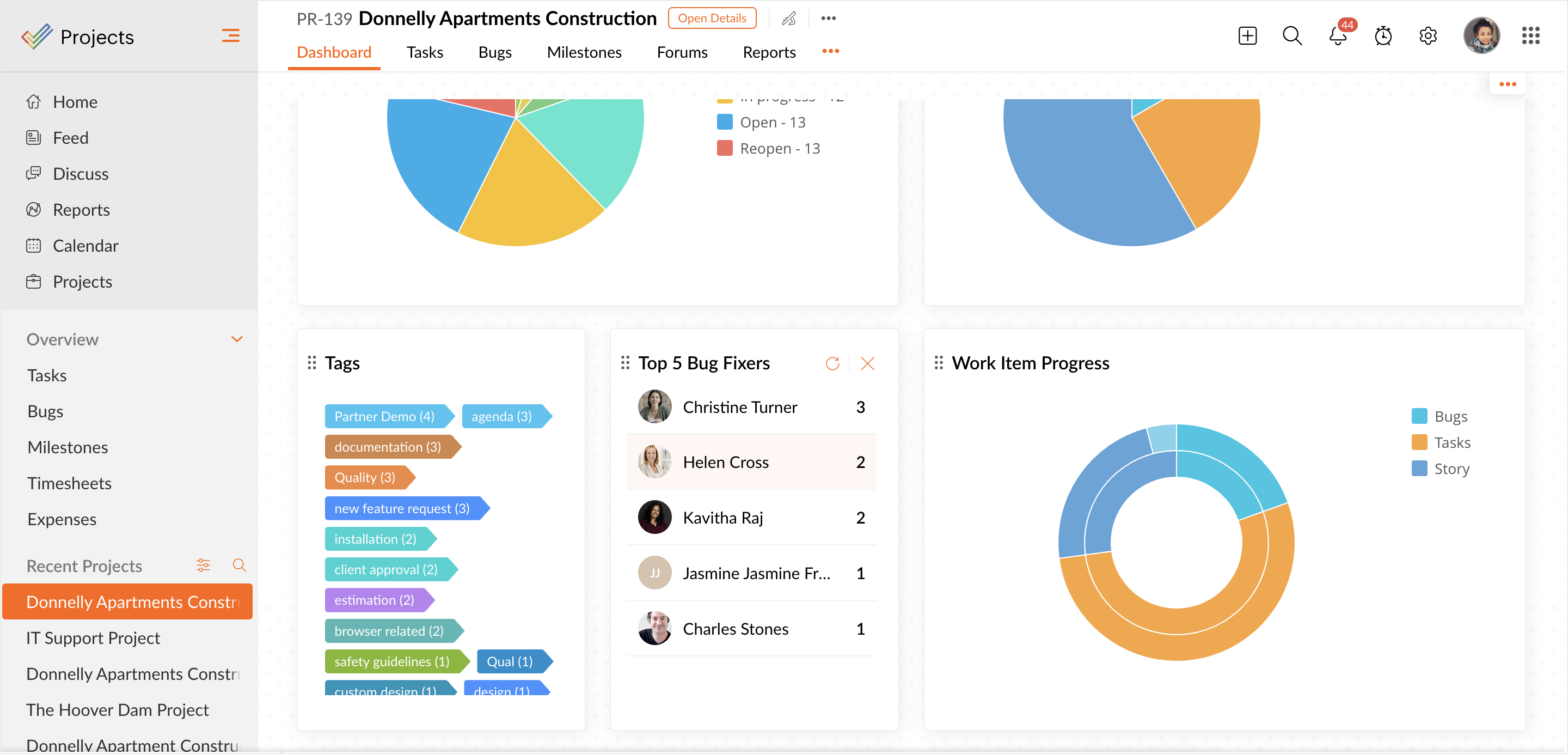Click the Open Details button

[x=712, y=19]
